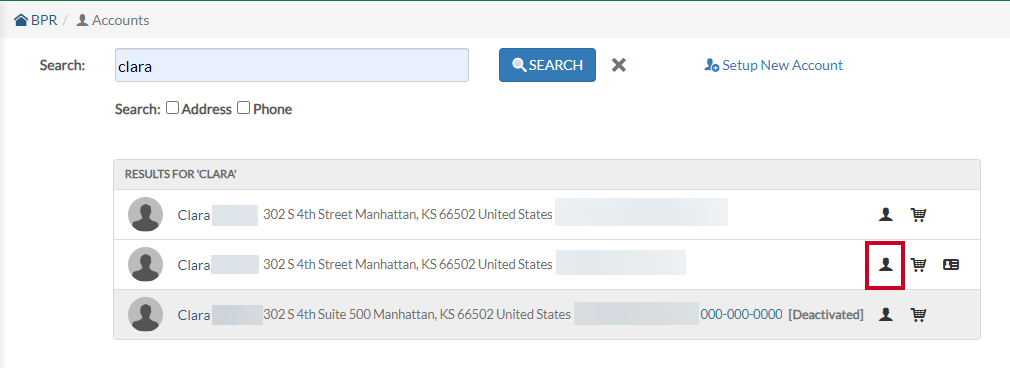The image size is (1010, 368).
Task: Open the deactivated Clara account name link
Action: click(x=194, y=315)
